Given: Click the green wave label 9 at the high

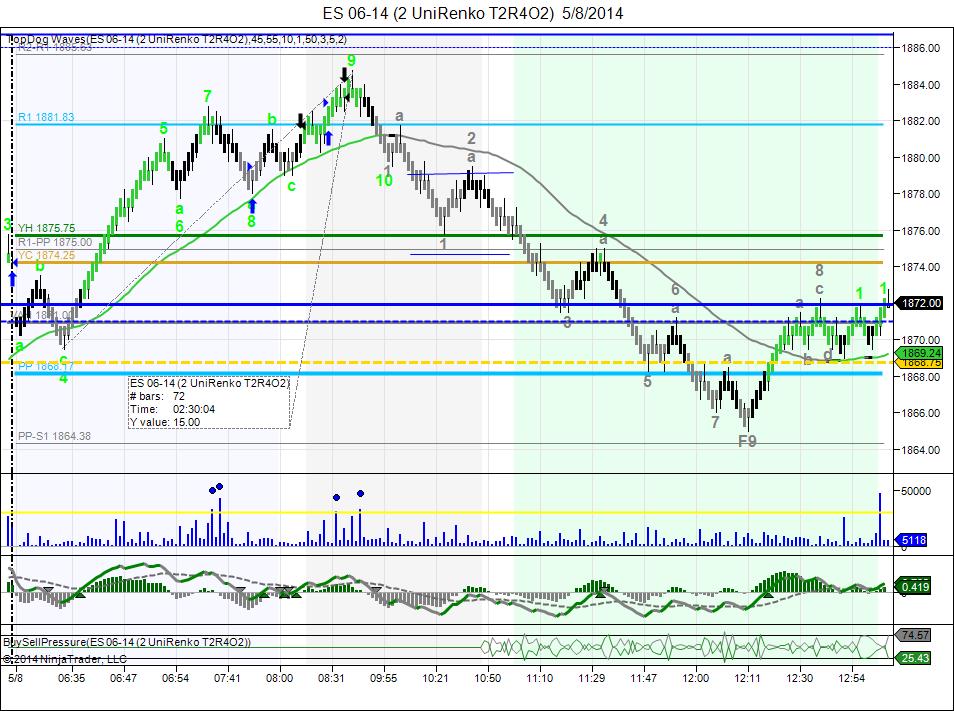Looking at the screenshot, I should [352, 60].
